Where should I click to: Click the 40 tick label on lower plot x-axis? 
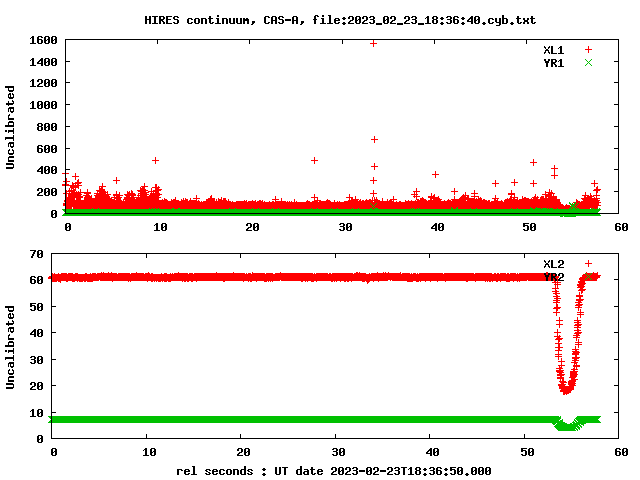point(432,452)
